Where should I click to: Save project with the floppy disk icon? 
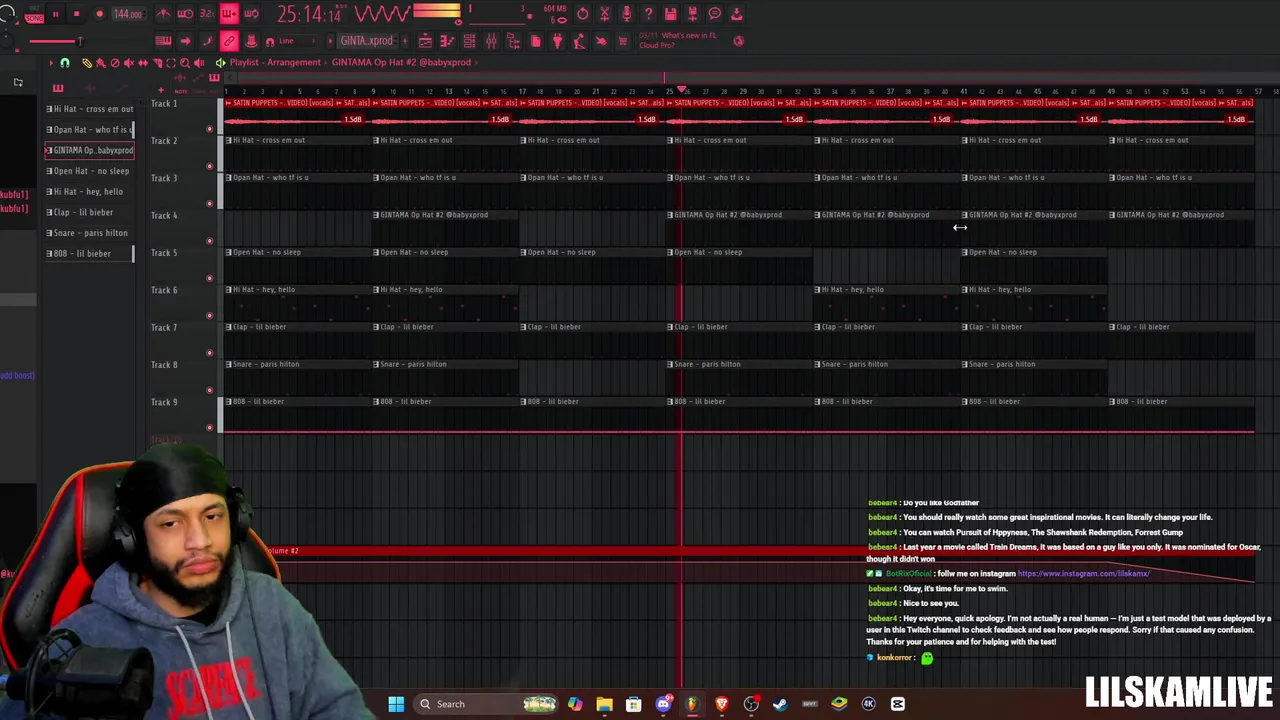click(670, 14)
